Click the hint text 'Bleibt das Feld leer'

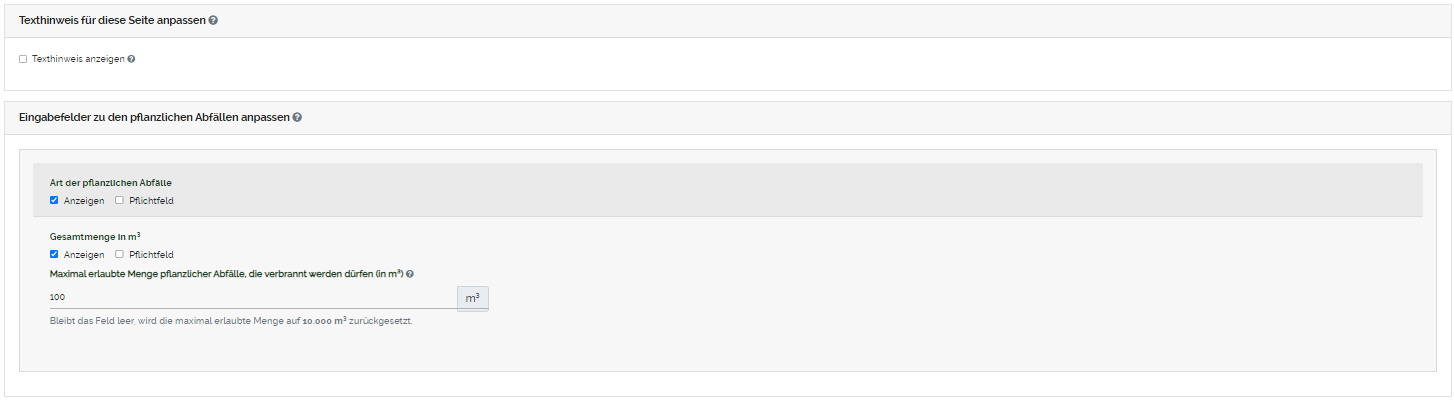230,321
